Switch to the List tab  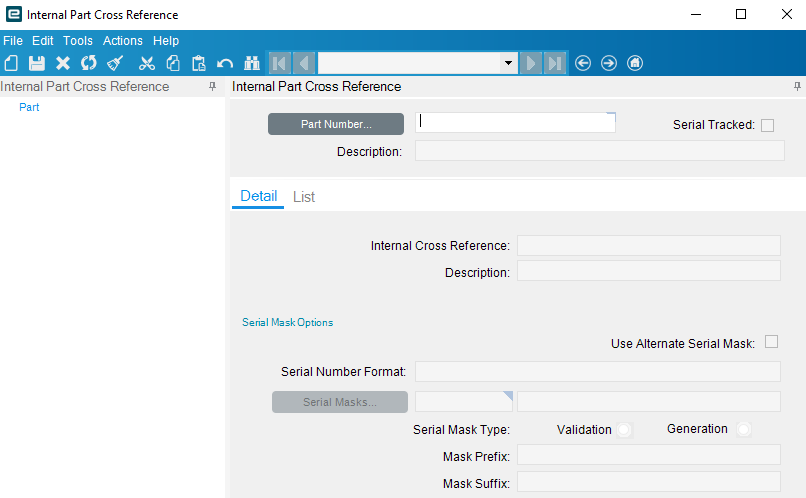point(304,197)
